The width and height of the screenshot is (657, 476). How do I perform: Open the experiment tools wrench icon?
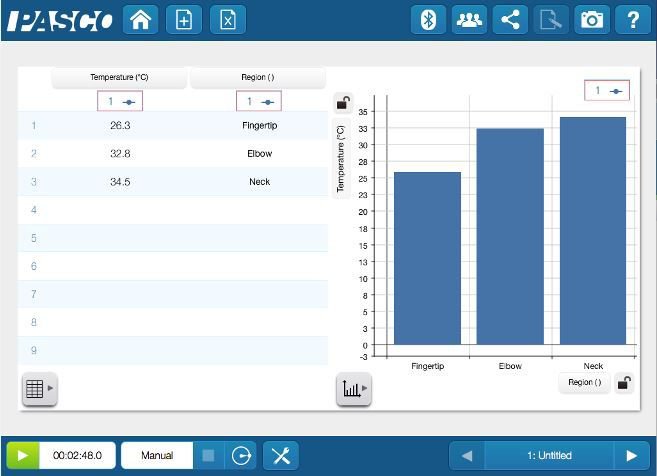281,455
